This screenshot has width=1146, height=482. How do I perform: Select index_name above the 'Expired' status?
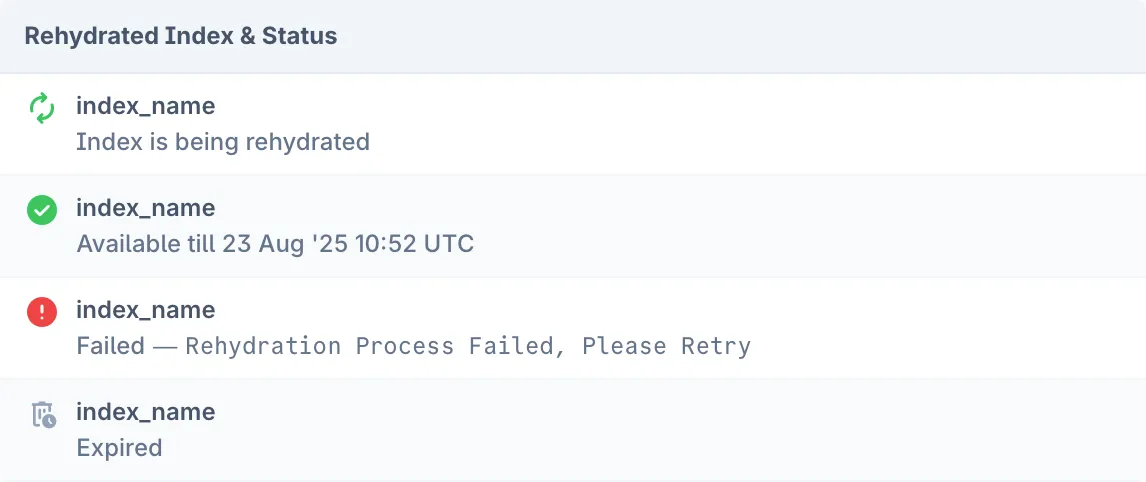[x=145, y=412]
